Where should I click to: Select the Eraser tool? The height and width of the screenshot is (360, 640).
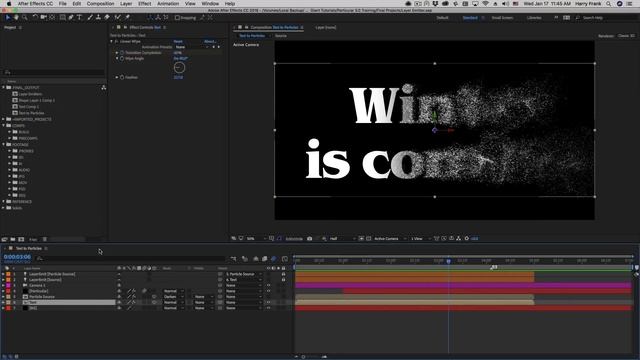pyautogui.click(x=107, y=18)
